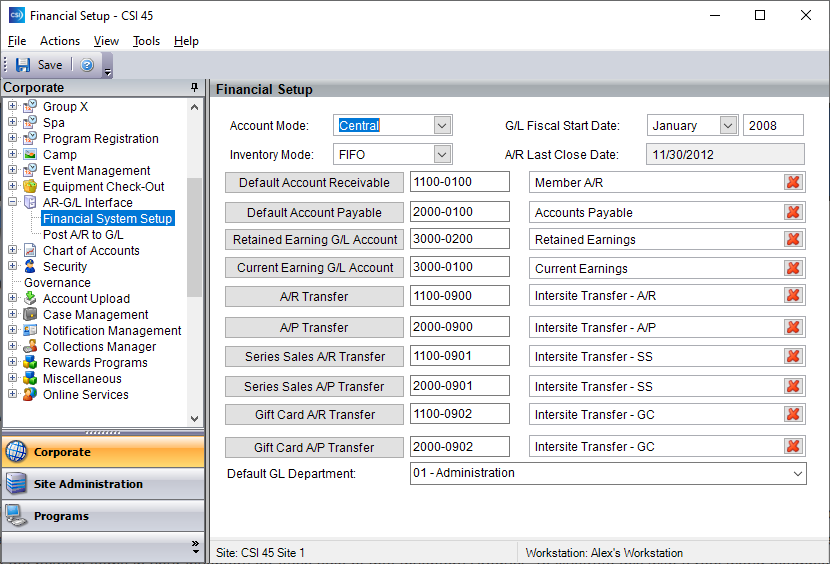Open toolbar options overflow arrow

click(107, 71)
